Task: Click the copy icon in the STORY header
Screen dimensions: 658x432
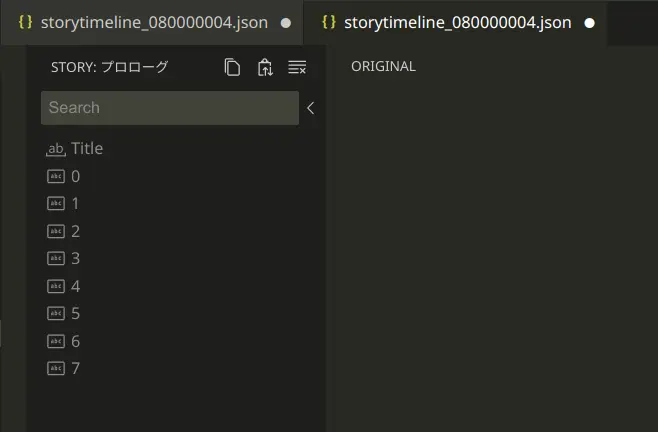Action: tap(232, 67)
